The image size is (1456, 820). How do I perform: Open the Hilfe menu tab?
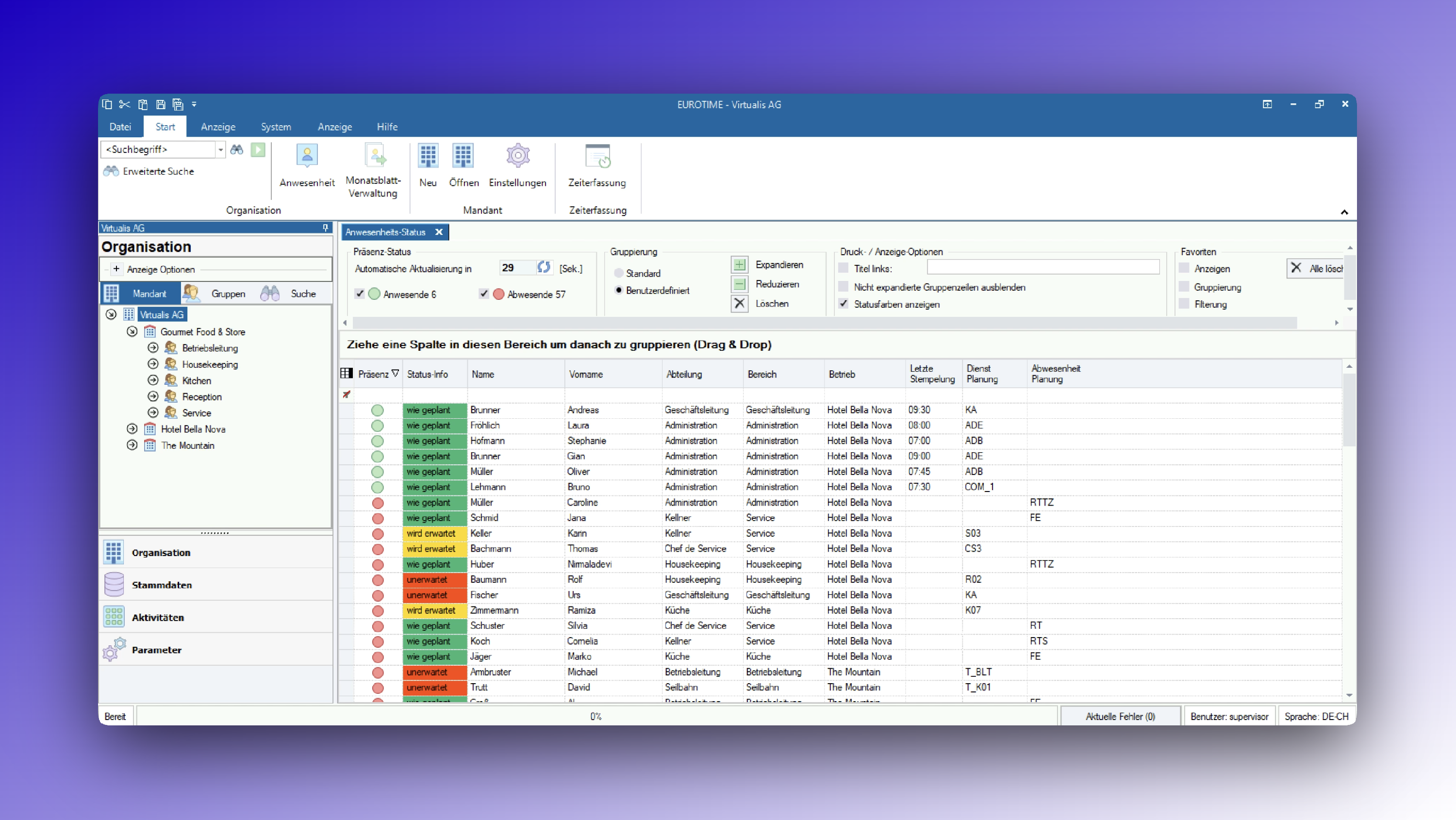coord(387,127)
